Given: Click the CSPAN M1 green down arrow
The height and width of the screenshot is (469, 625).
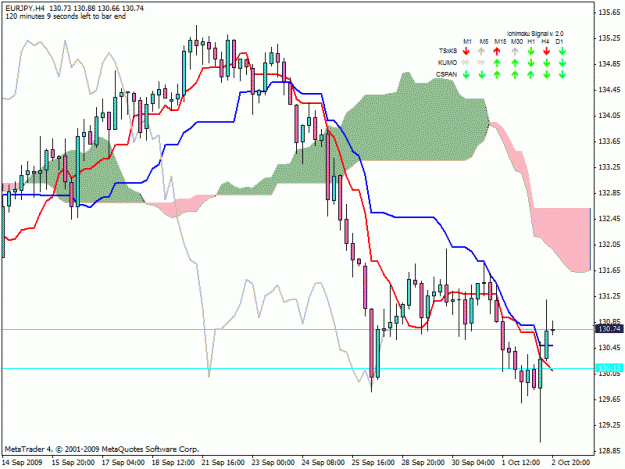Looking at the screenshot, I should [x=466, y=75].
